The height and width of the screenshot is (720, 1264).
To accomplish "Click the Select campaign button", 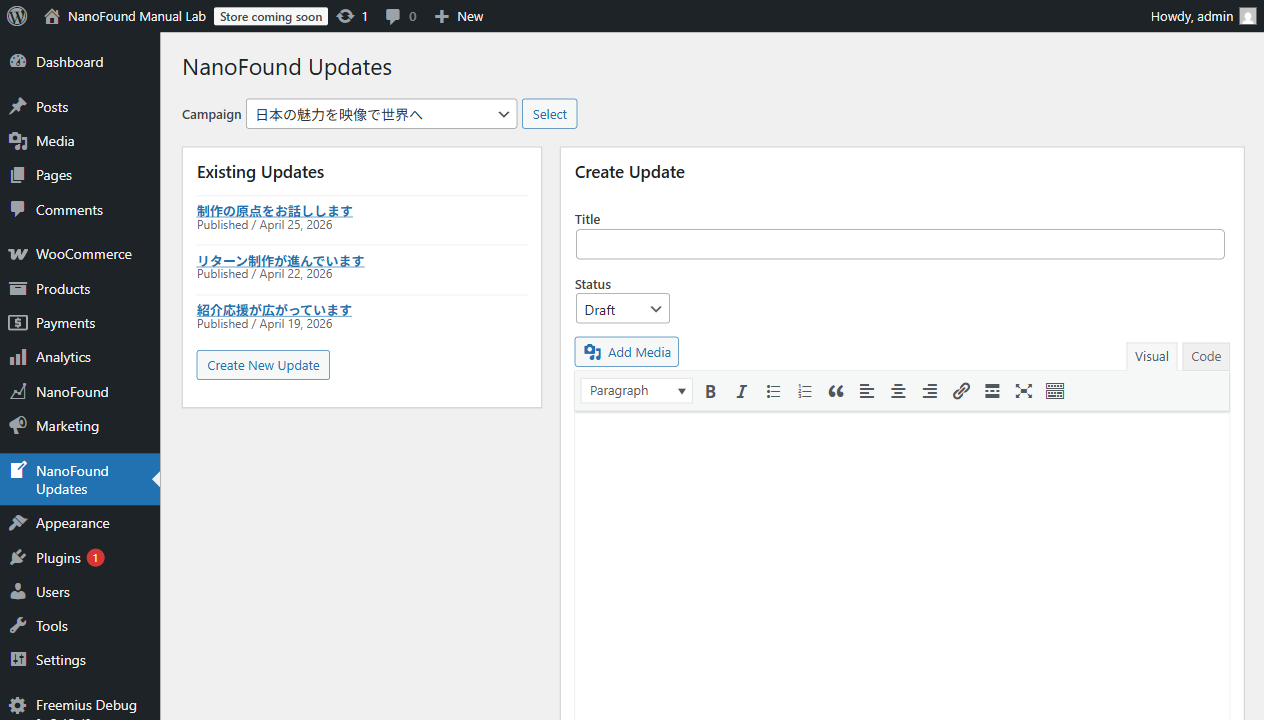I will click(x=549, y=114).
